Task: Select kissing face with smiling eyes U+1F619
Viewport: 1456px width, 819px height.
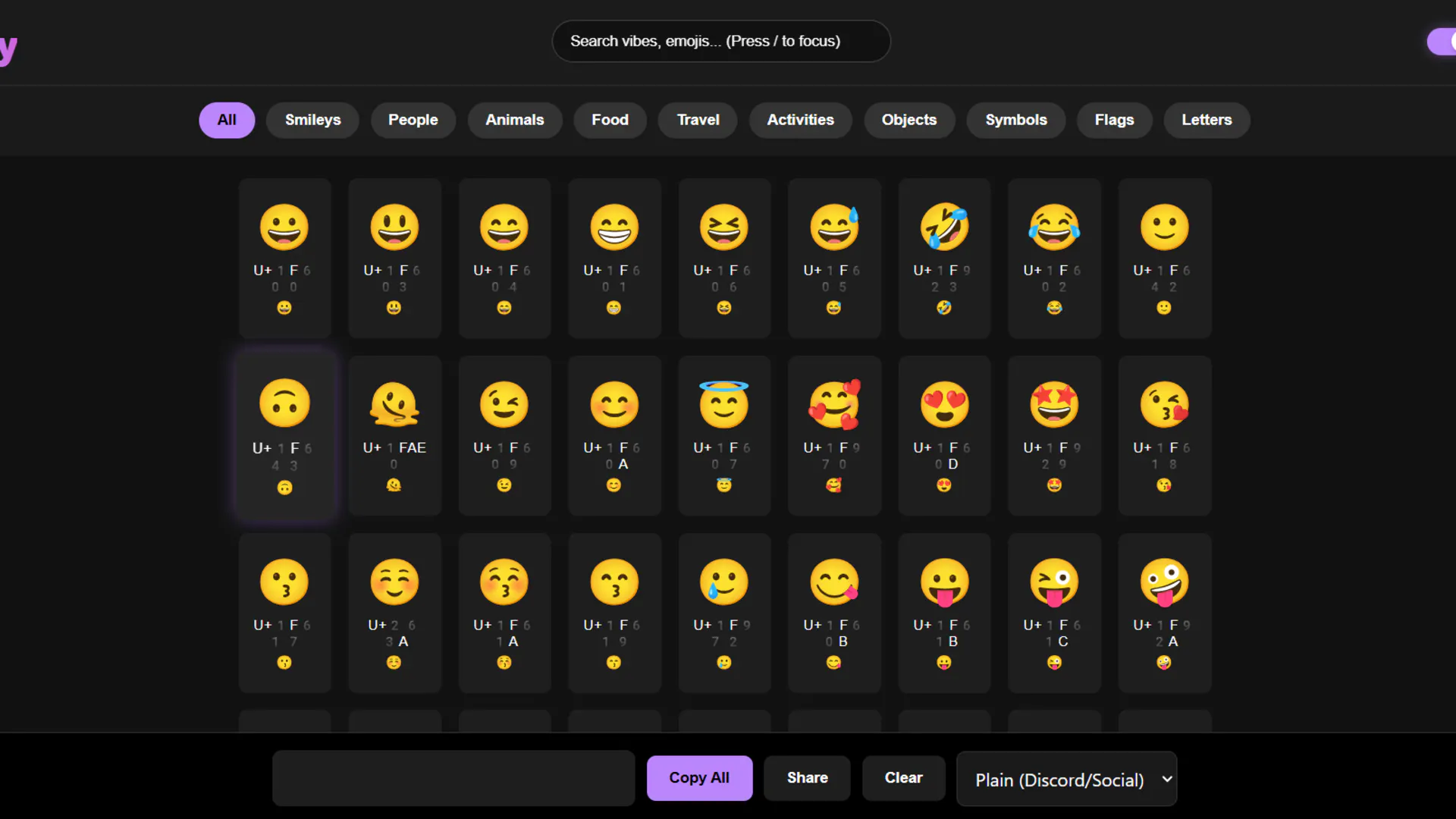Action: click(x=614, y=613)
